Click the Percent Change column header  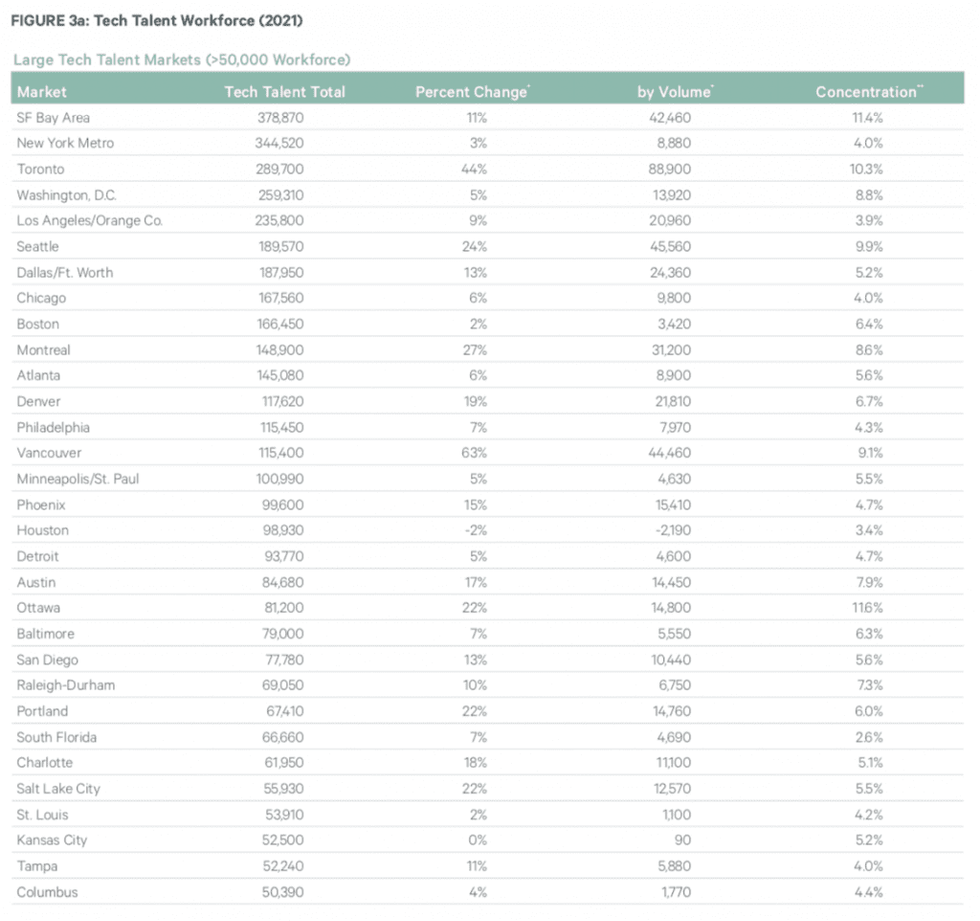(x=472, y=92)
